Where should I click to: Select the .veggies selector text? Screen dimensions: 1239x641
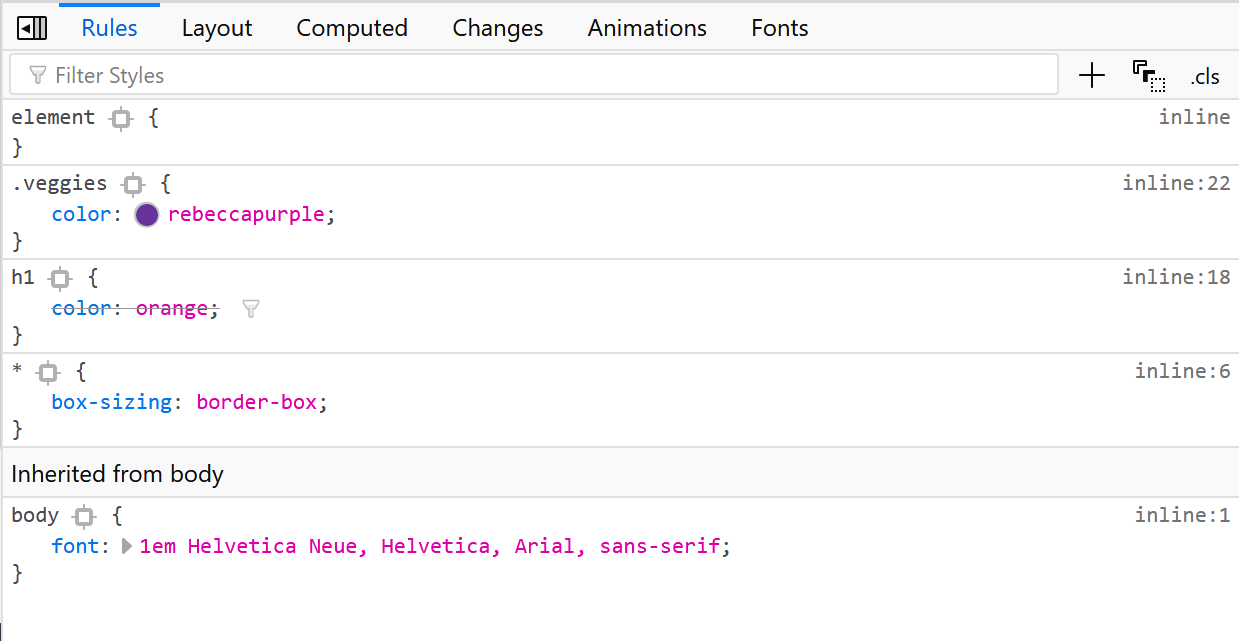(59, 183)
